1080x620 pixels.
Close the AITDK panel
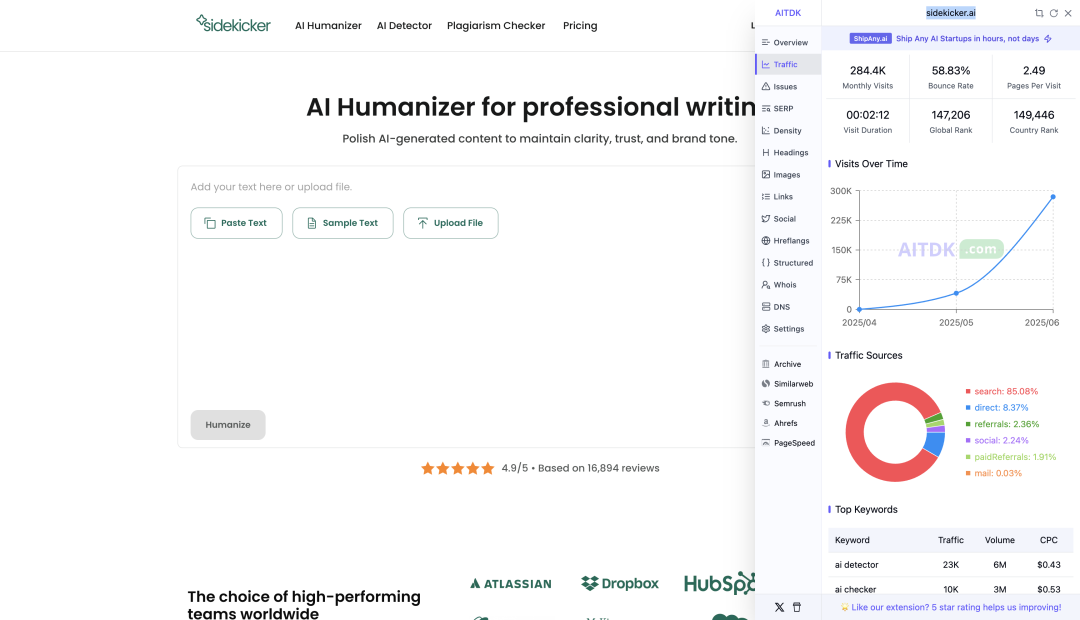1068,13
